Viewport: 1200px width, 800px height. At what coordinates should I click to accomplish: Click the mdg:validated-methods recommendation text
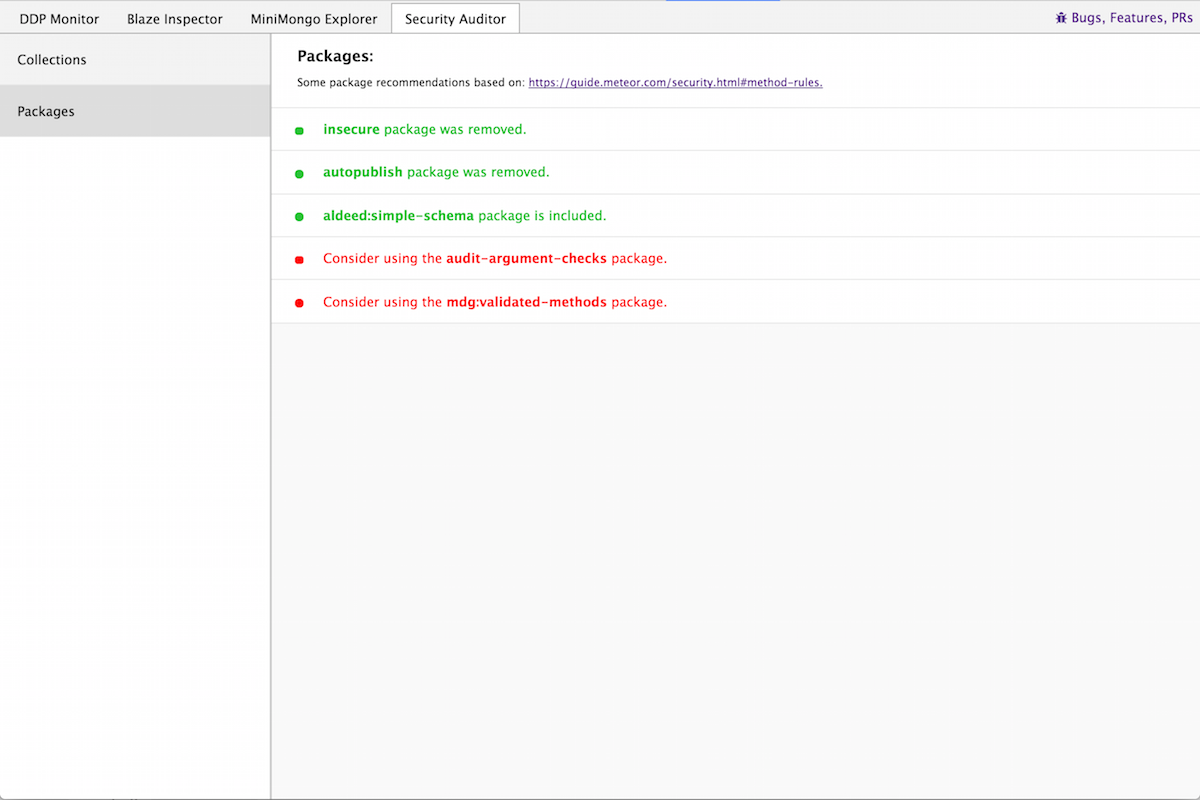[495, 301]
